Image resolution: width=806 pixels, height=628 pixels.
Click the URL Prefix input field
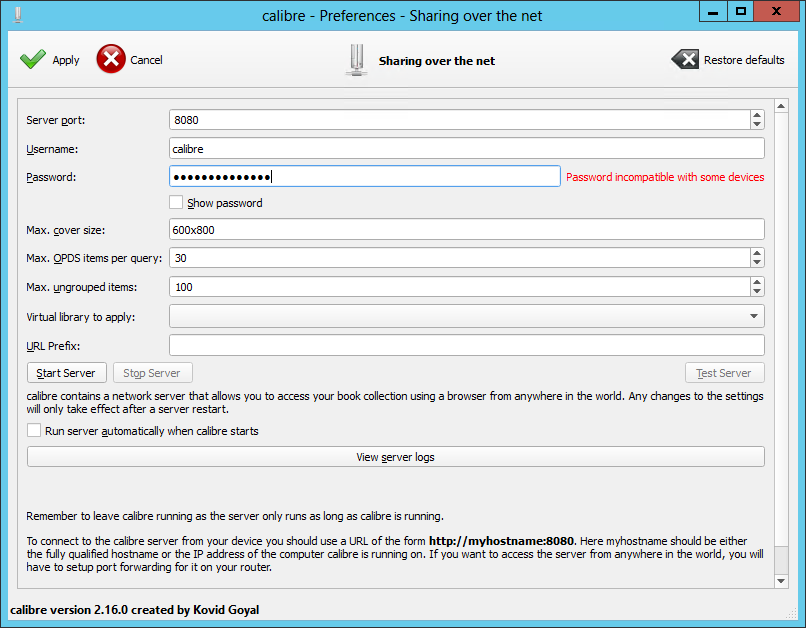coord(466,346)
